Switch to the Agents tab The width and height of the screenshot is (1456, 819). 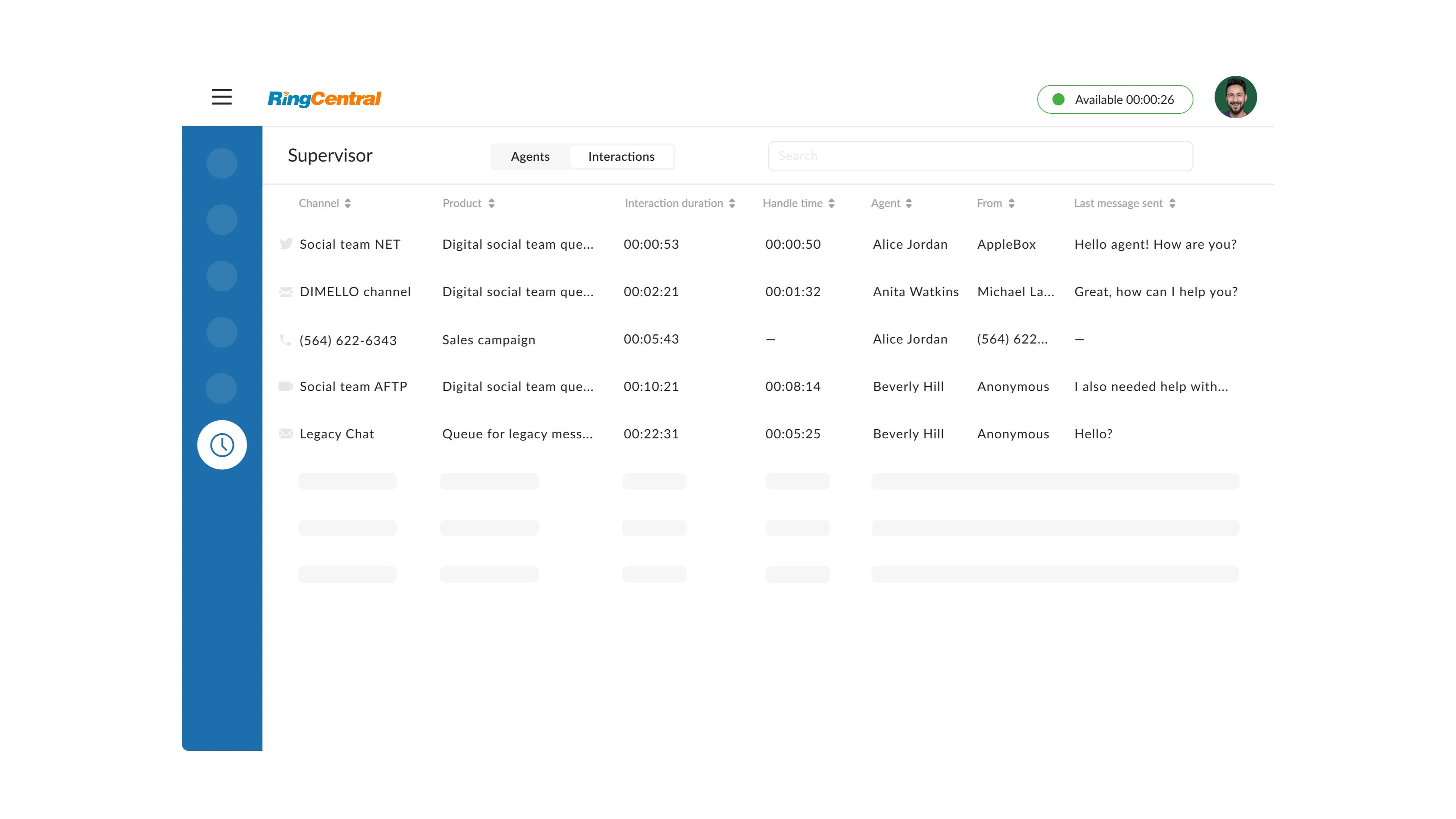pos(530,157)
